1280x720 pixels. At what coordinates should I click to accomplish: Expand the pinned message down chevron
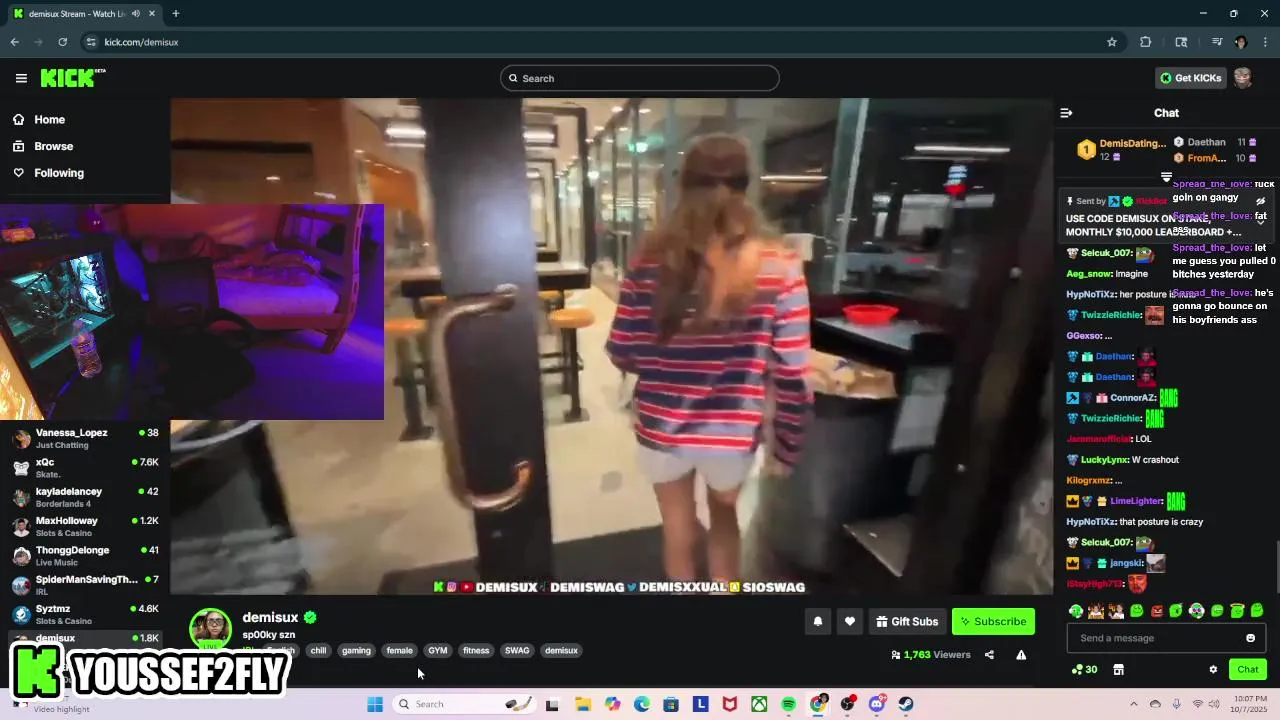pyautogui.click(x=1260, y=222)
